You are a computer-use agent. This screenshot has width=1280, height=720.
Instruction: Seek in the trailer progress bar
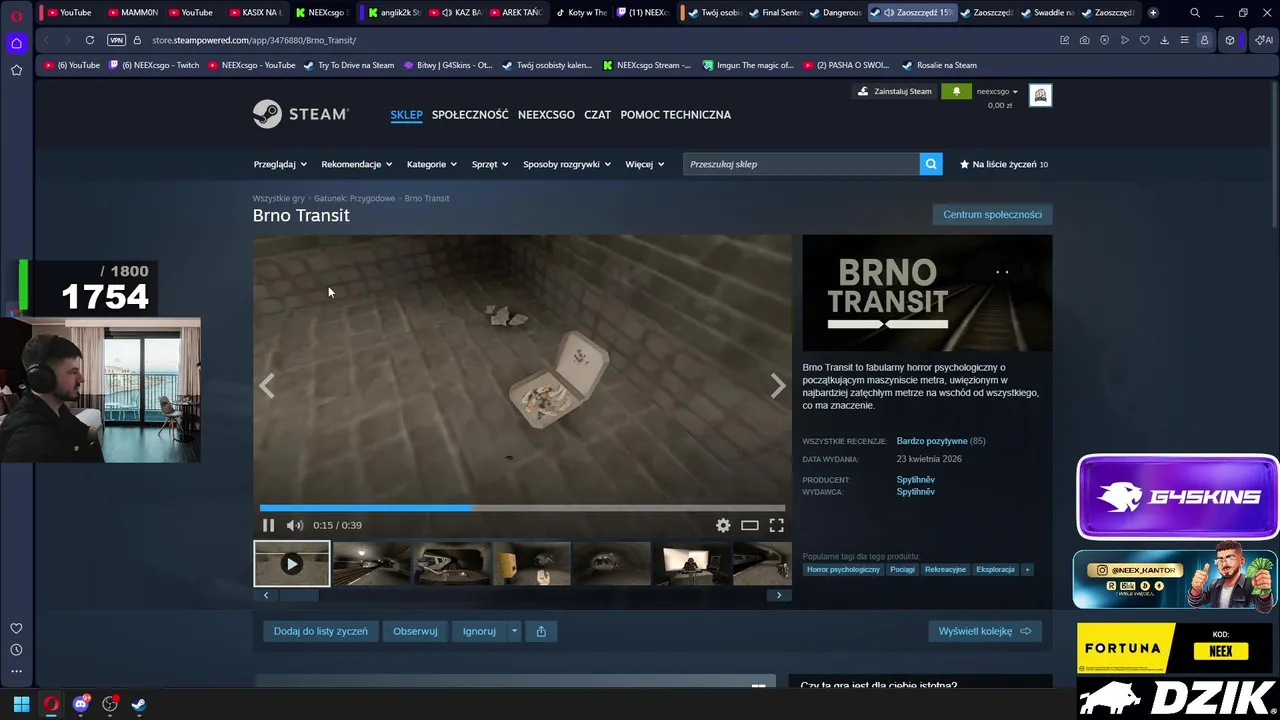[522, 508]
